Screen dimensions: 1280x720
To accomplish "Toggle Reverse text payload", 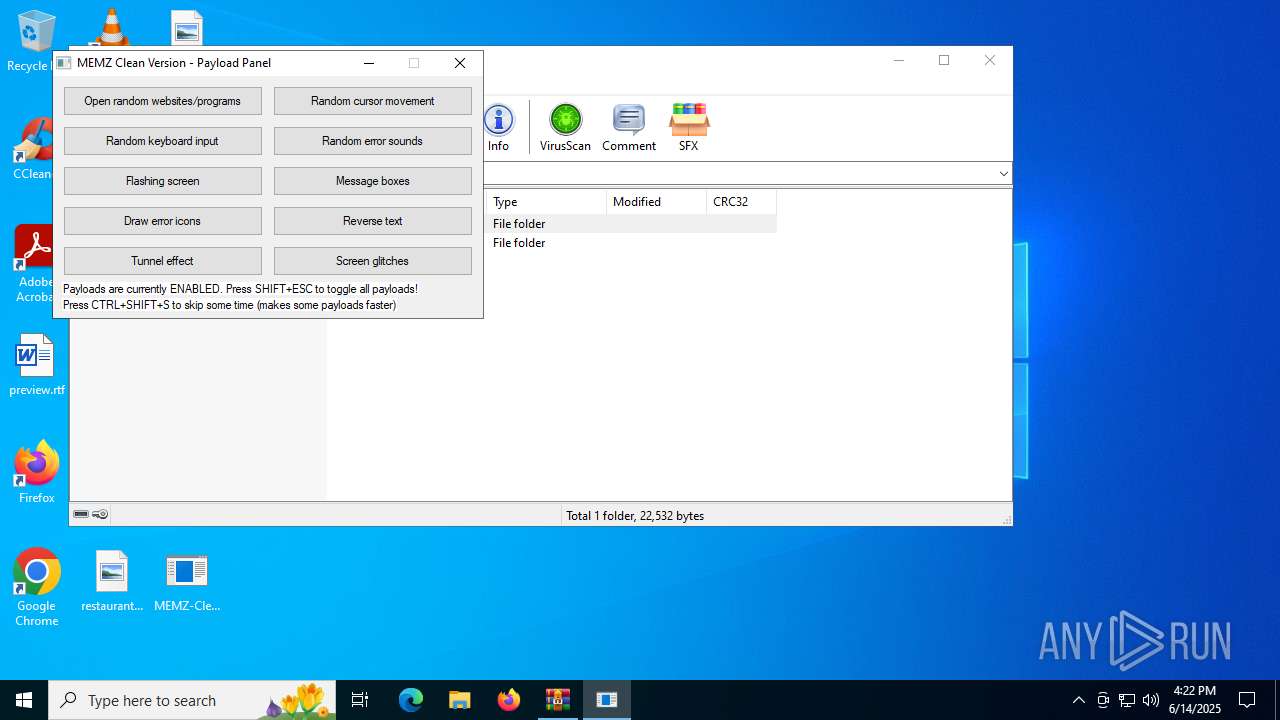I will (x=373, y=221).
